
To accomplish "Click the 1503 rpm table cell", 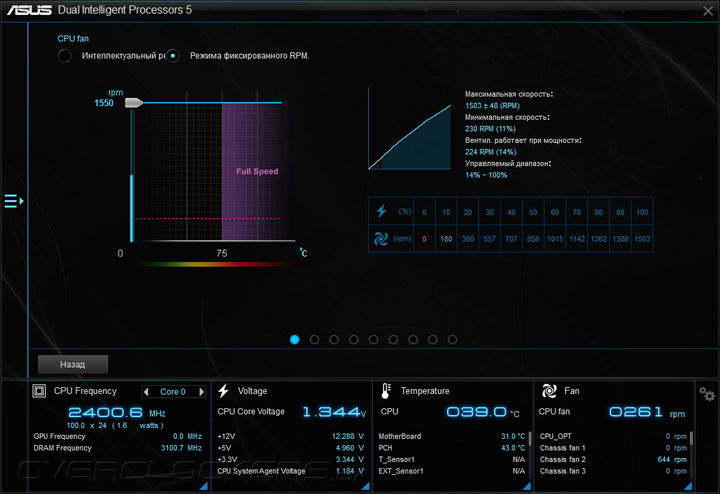I will point(642,239).
